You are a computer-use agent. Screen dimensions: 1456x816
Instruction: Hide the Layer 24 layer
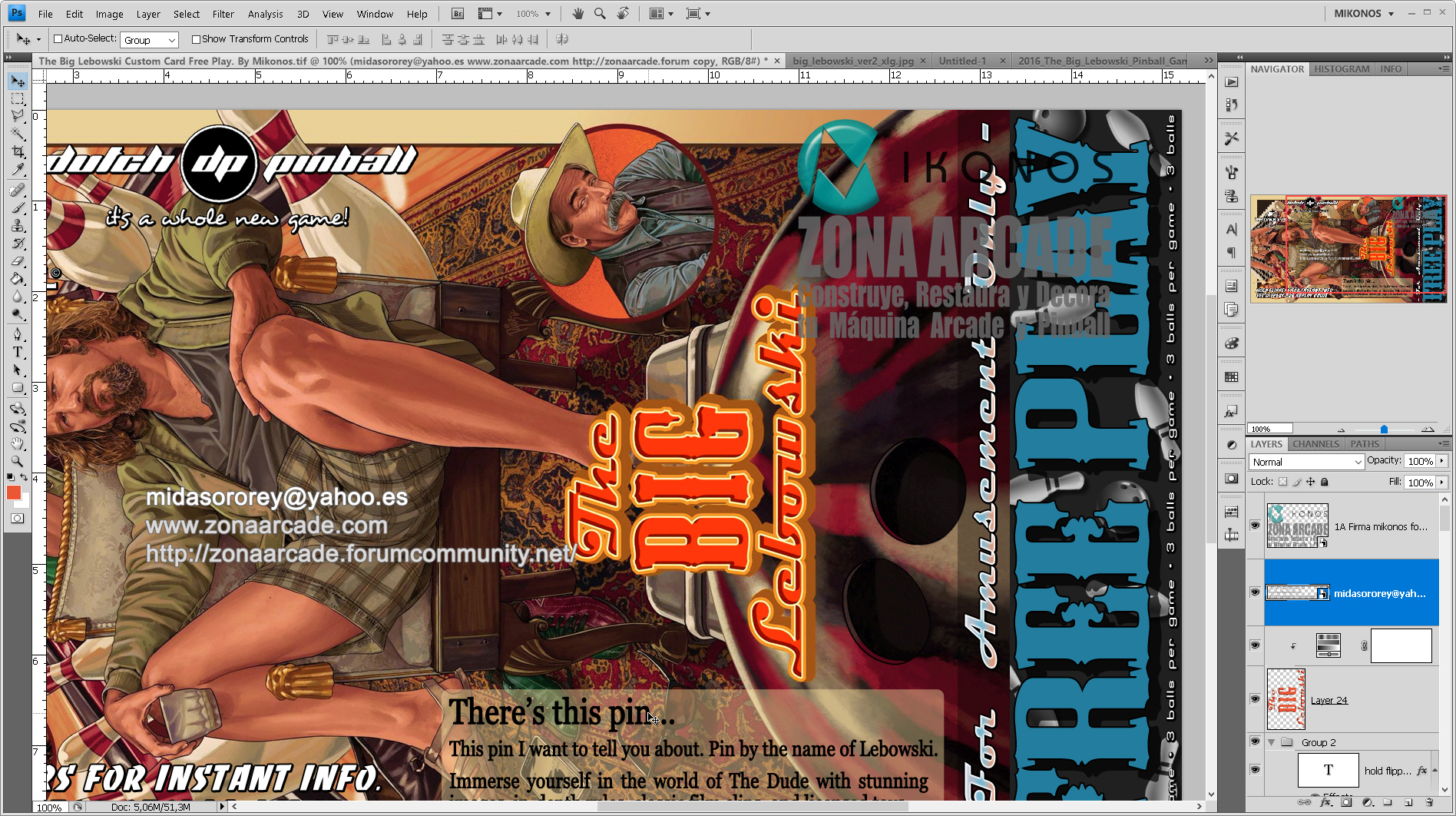point(1255,699)
